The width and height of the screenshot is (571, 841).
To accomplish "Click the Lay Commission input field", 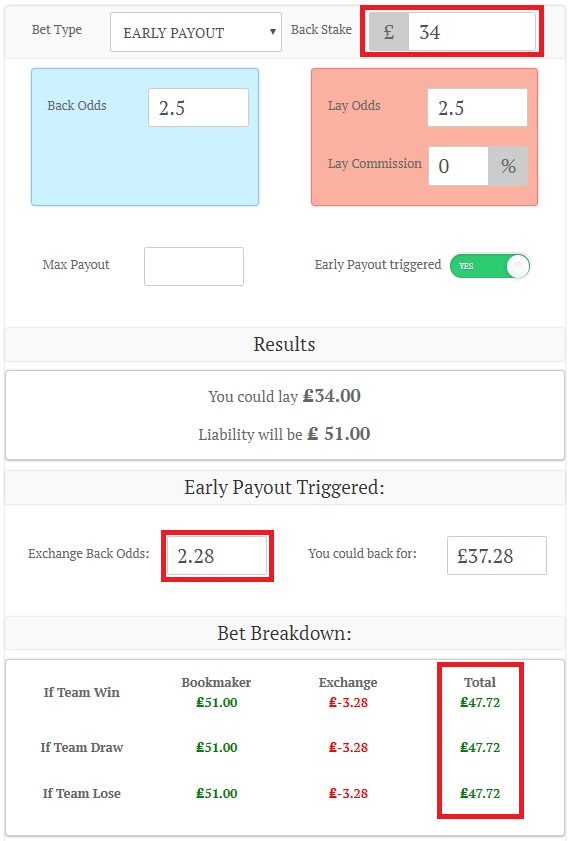I will pyautogui.click(x=458, y=166).
